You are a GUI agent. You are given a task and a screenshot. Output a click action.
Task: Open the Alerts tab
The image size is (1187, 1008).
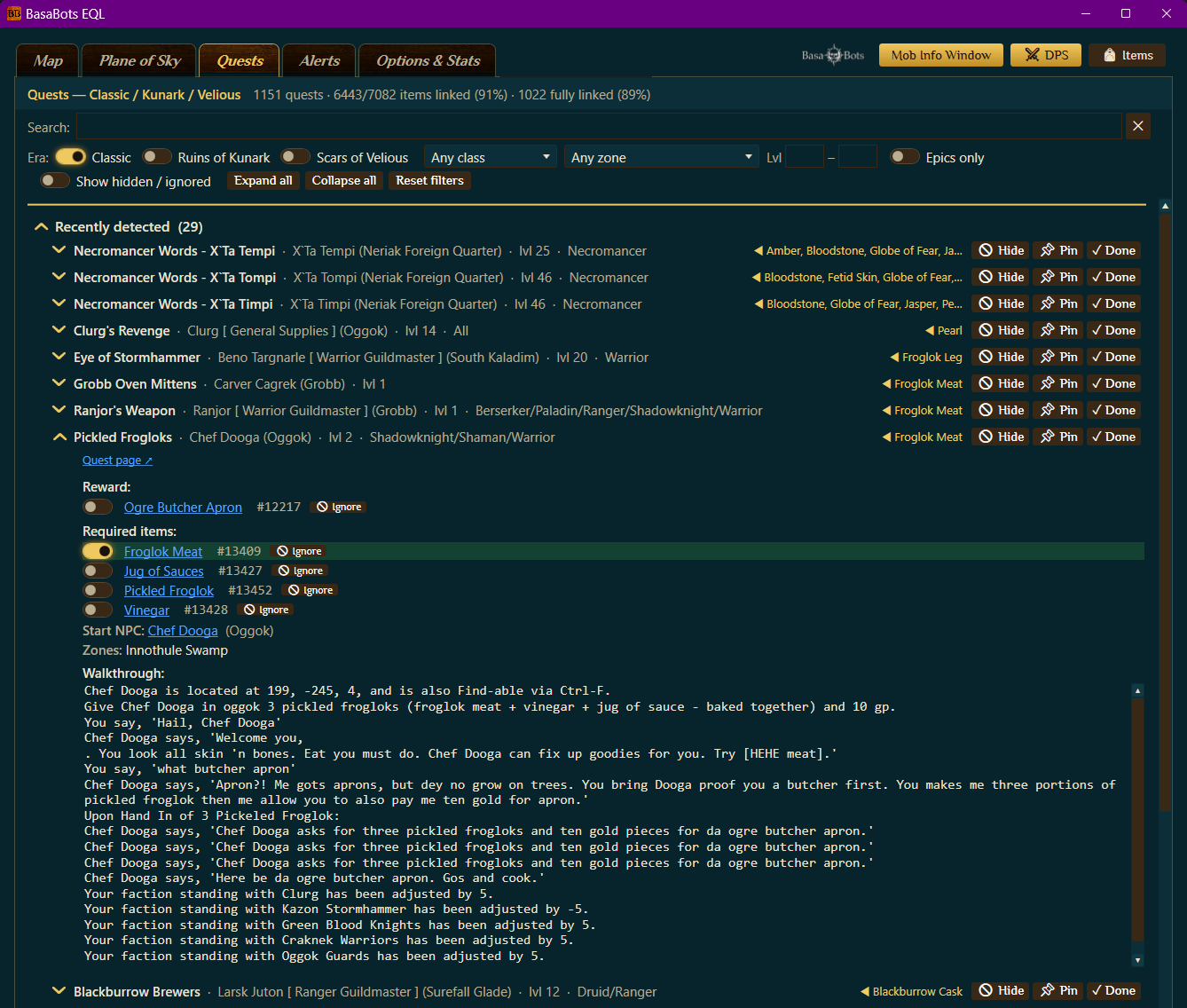point(319,60)
